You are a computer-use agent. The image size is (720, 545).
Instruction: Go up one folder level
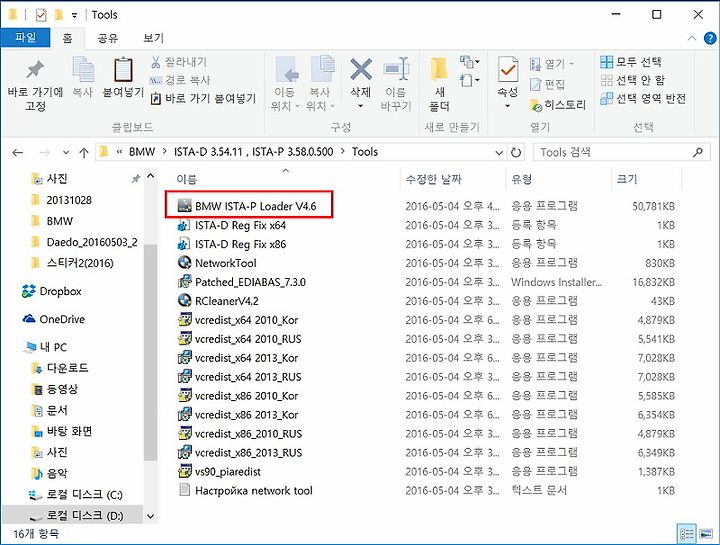pos(84,152)
